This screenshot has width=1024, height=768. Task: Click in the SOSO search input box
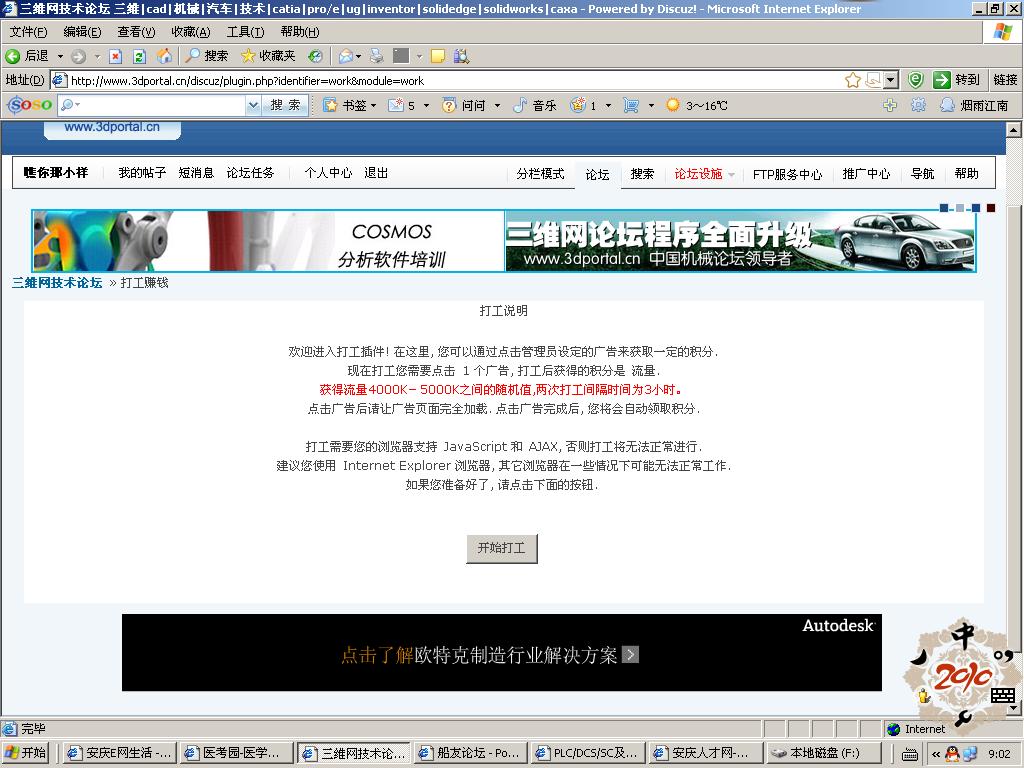(x=162, y=105)
